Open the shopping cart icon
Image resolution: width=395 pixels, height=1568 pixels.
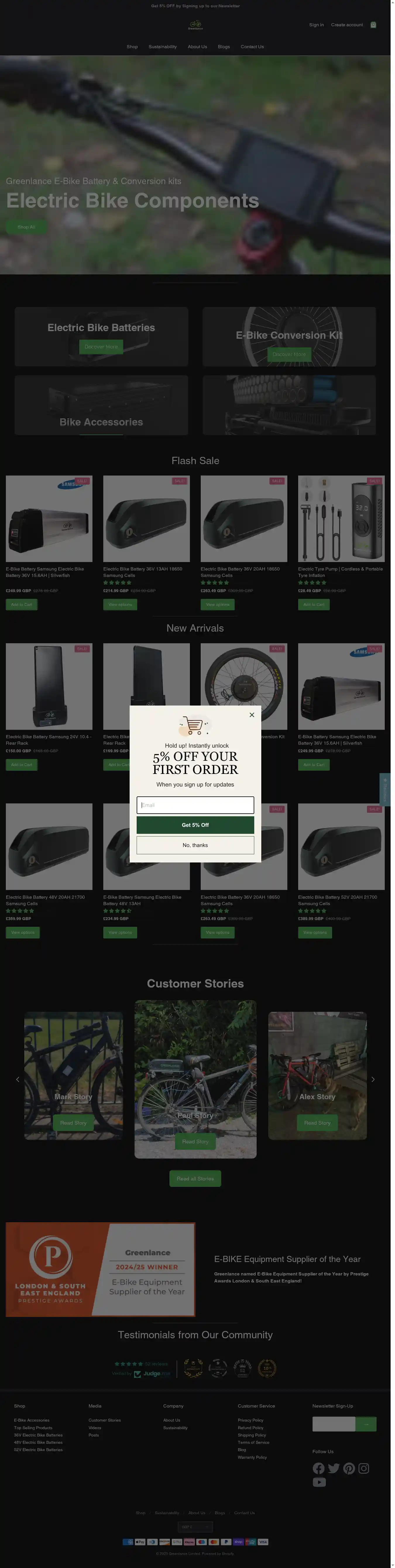[x=373, y=25]
